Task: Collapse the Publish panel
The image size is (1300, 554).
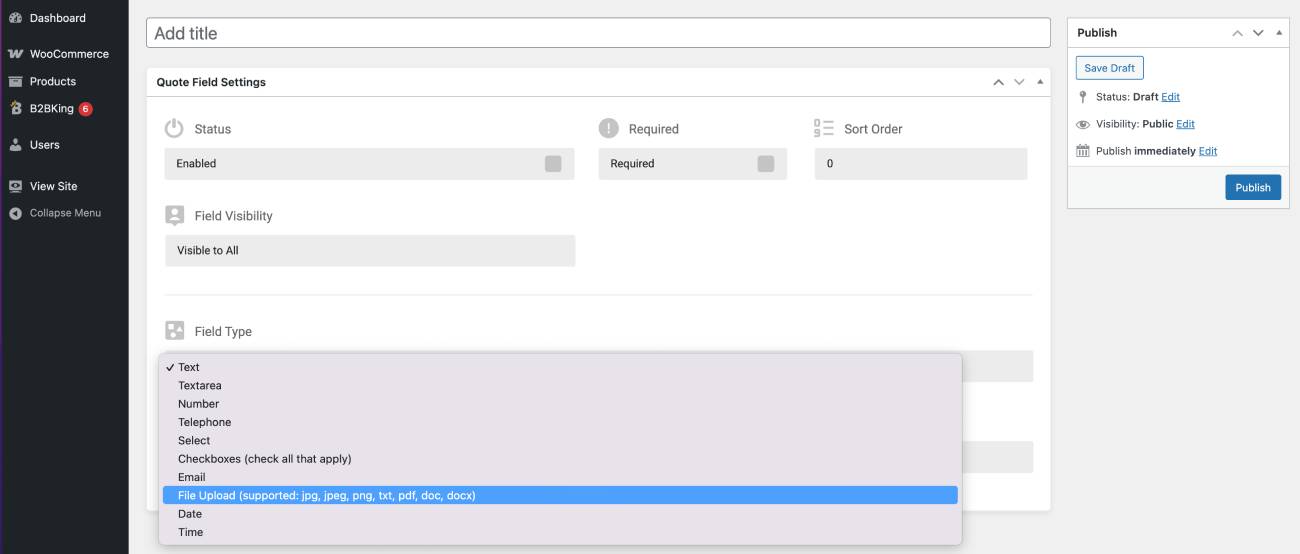Action: tap(1279, 33)
